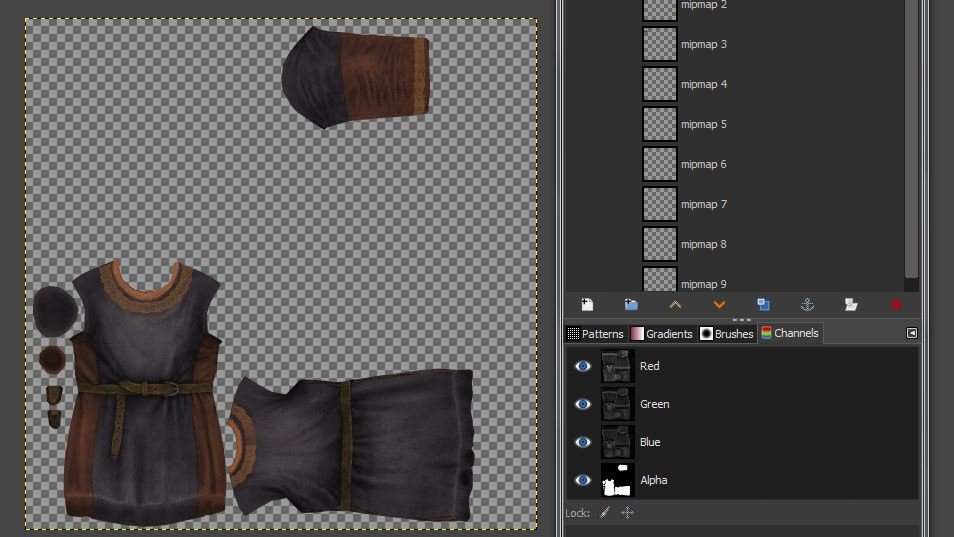Switch to the Patterns tab

596,333
